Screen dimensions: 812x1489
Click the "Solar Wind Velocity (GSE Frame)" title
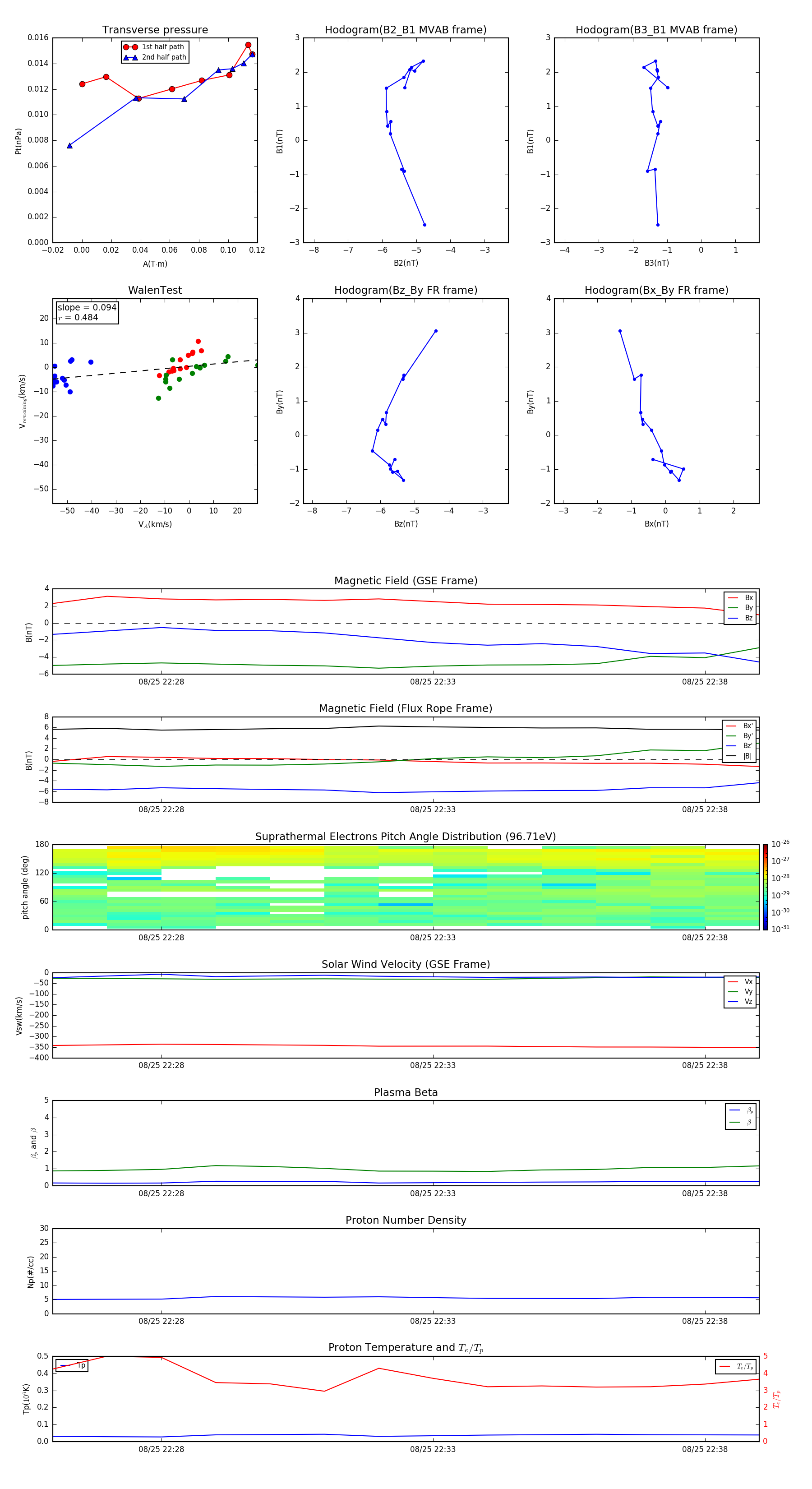pyautogui.click(x=406, y=965)
